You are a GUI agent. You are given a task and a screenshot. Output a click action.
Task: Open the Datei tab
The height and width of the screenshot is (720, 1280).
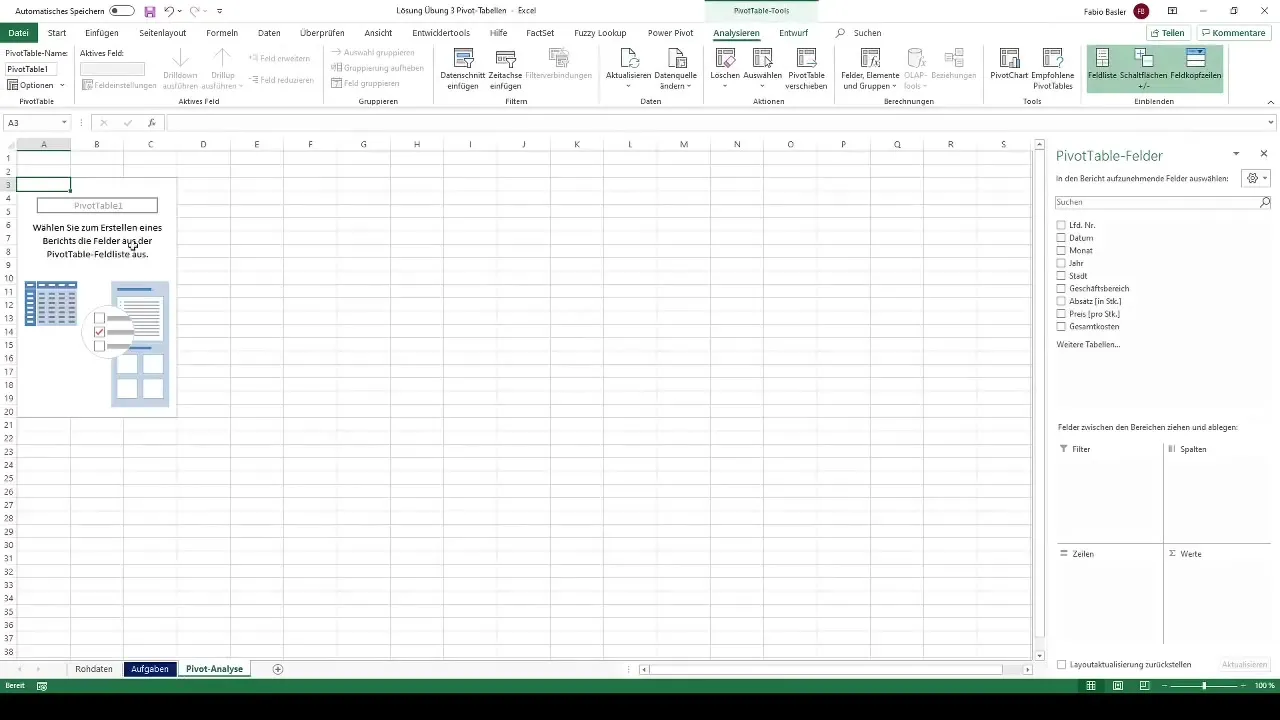pos(18,33)
